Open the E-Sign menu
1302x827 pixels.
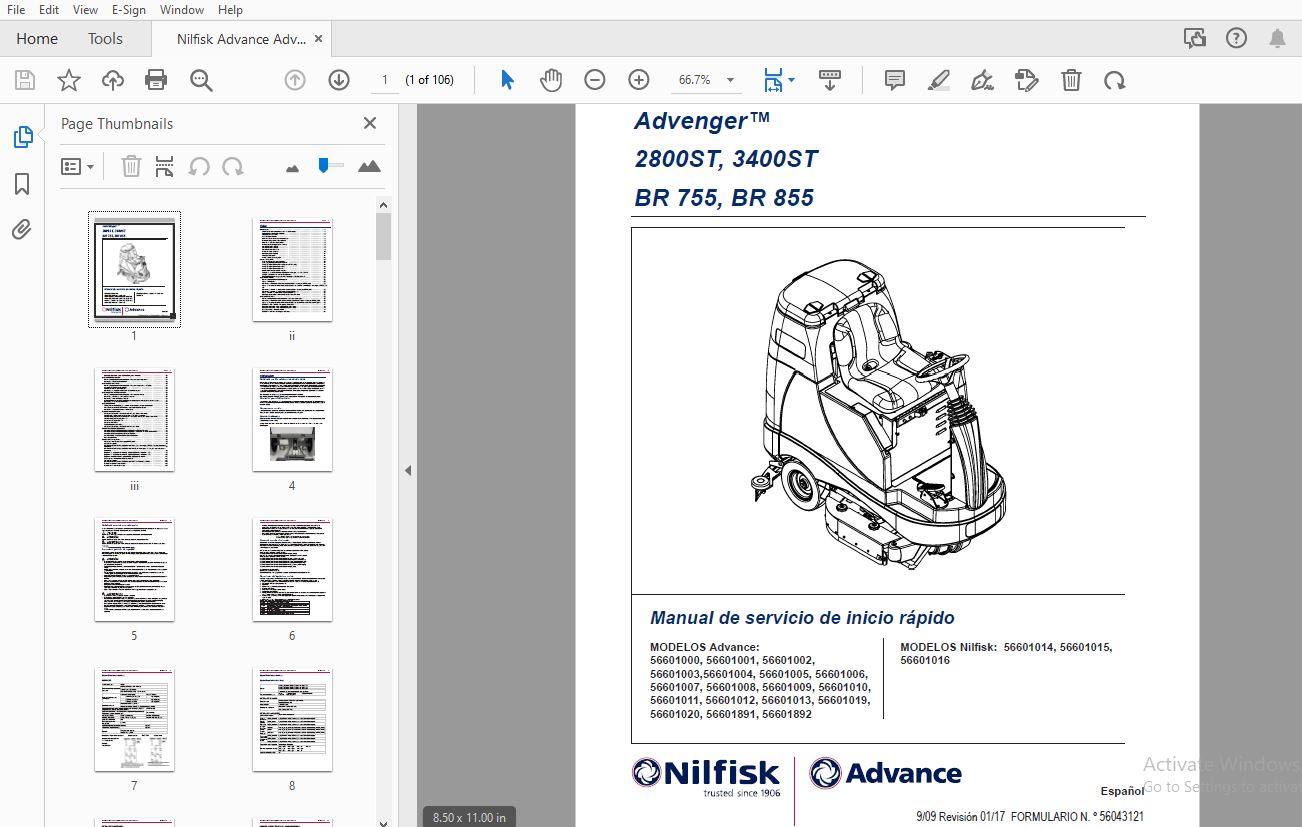pos(129,9)
